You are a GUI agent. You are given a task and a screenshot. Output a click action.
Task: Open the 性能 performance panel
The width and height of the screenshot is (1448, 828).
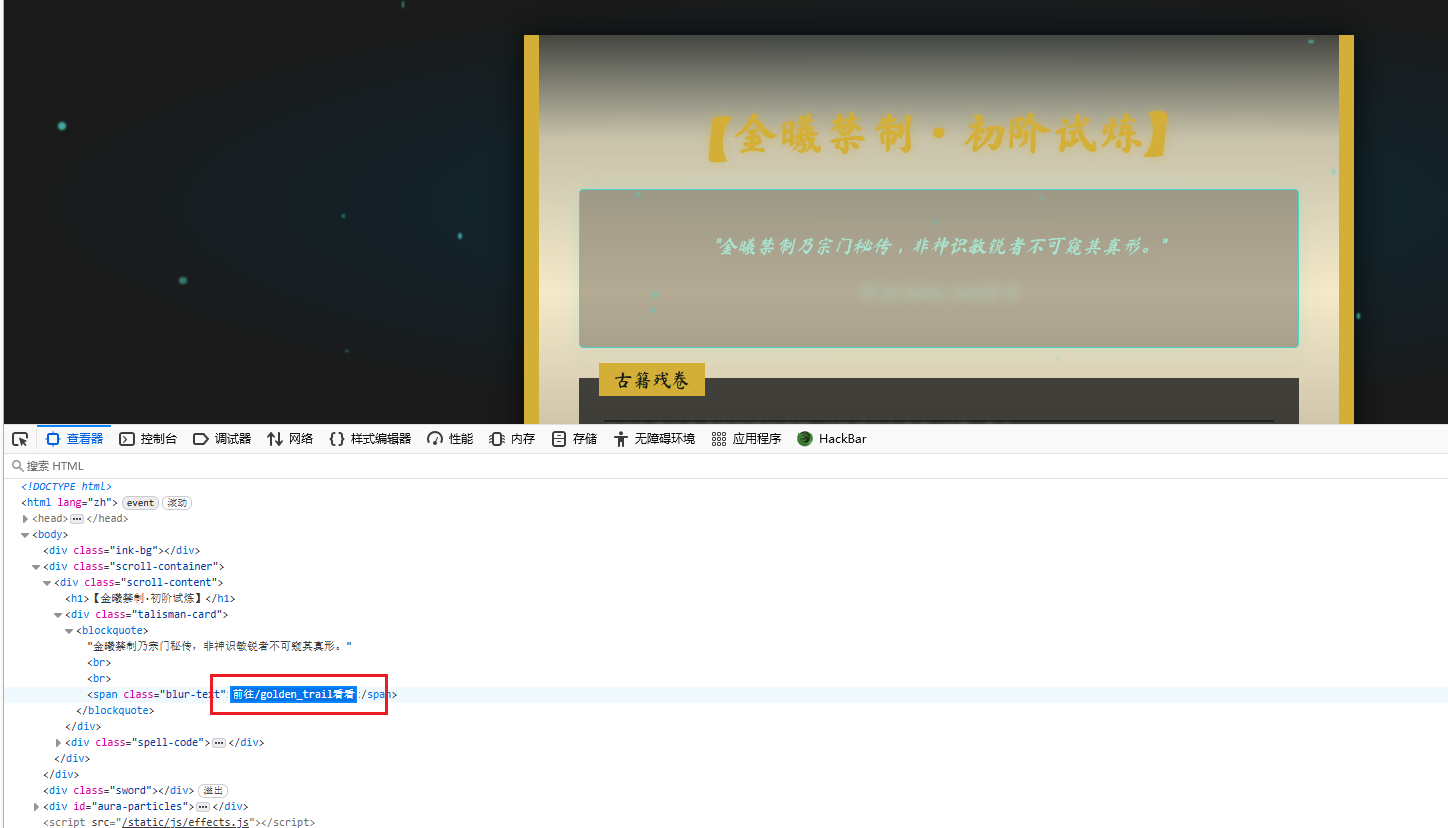(x=450, y=439)
